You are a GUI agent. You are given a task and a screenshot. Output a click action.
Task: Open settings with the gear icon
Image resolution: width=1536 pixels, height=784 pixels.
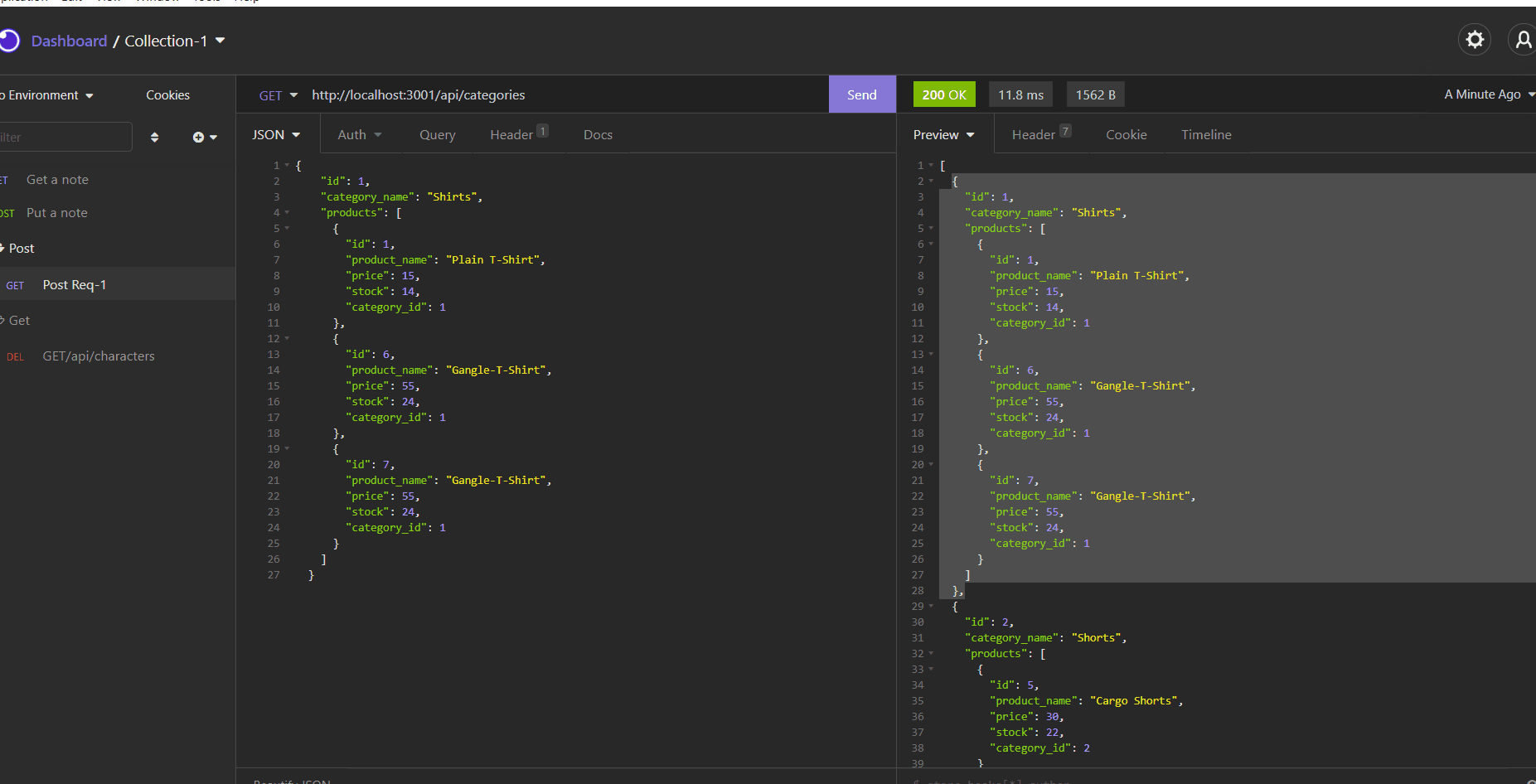click(x=1474, y=40)
